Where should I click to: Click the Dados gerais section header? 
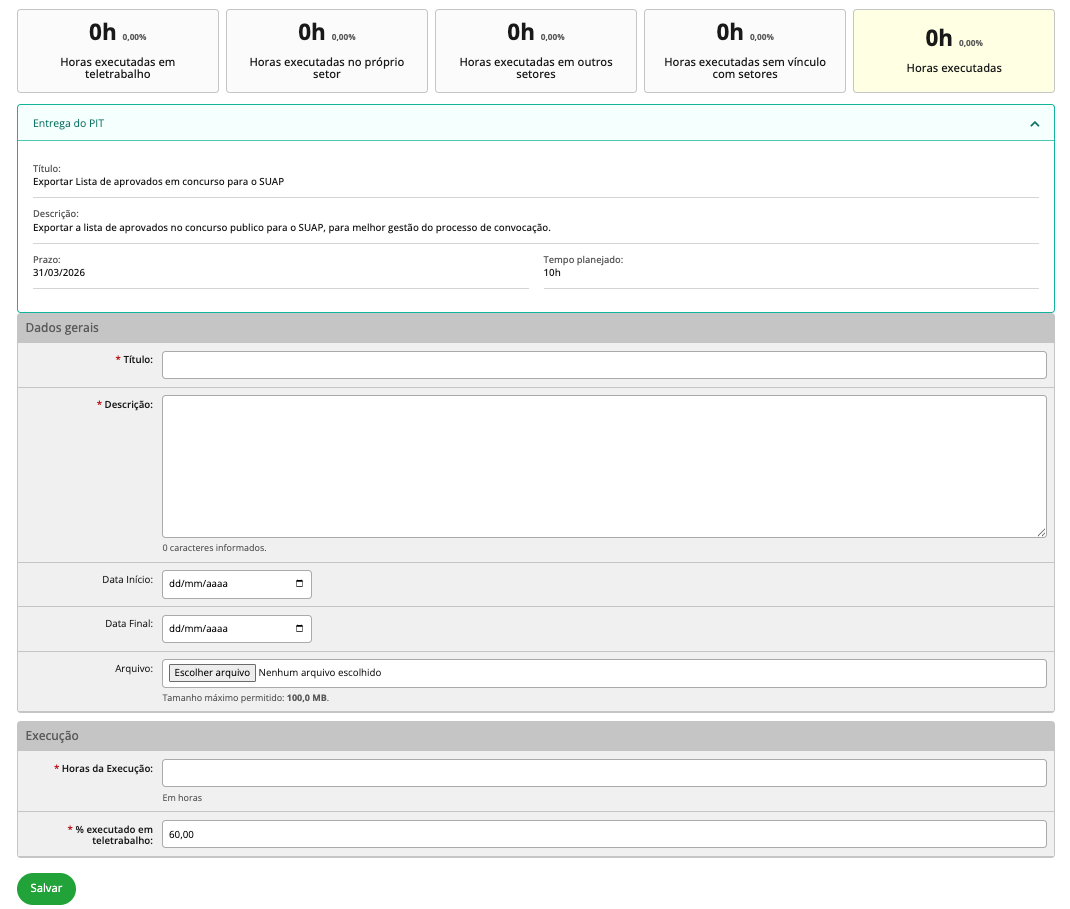click(535, 328)
